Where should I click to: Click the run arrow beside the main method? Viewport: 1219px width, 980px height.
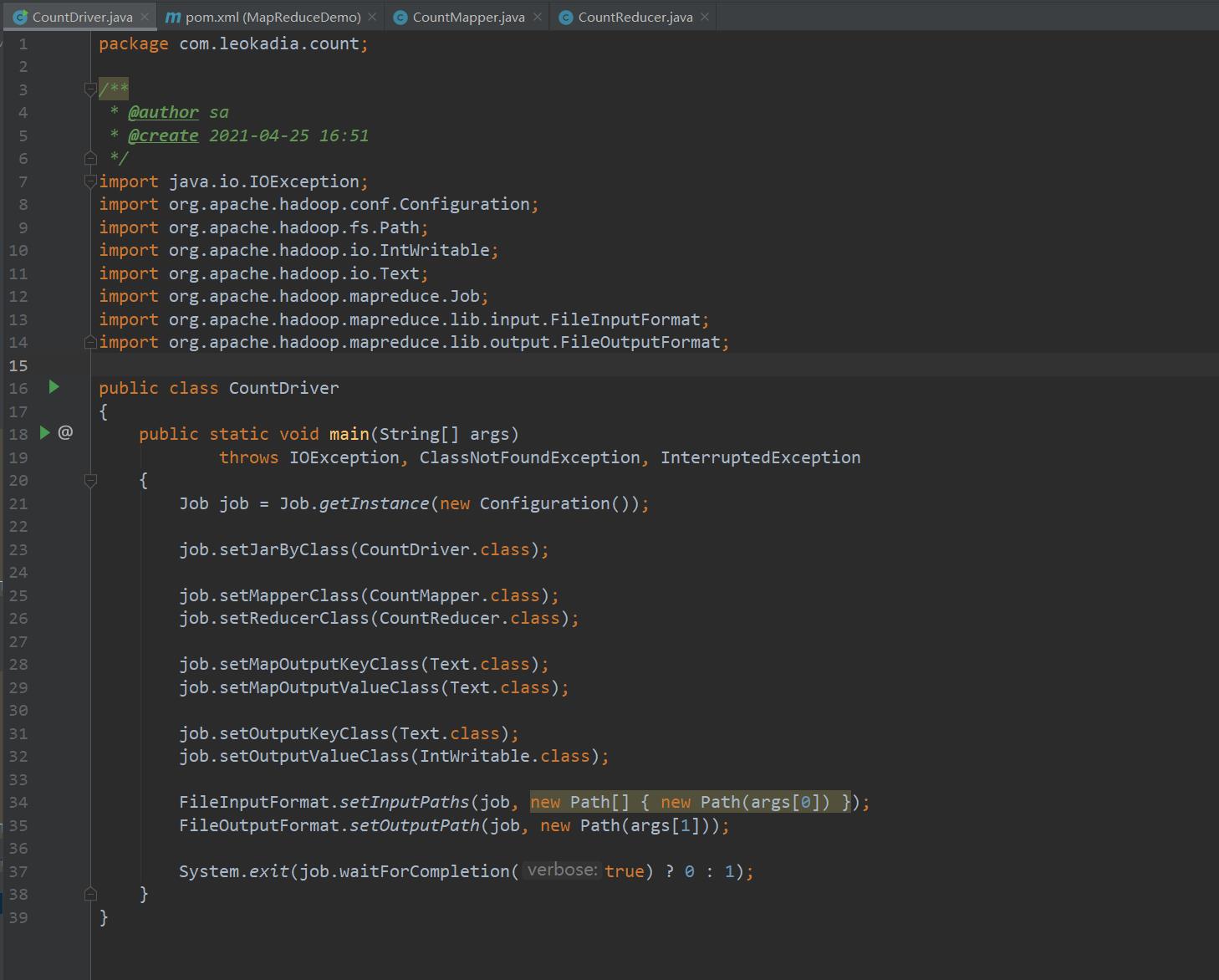pos(45,433)
